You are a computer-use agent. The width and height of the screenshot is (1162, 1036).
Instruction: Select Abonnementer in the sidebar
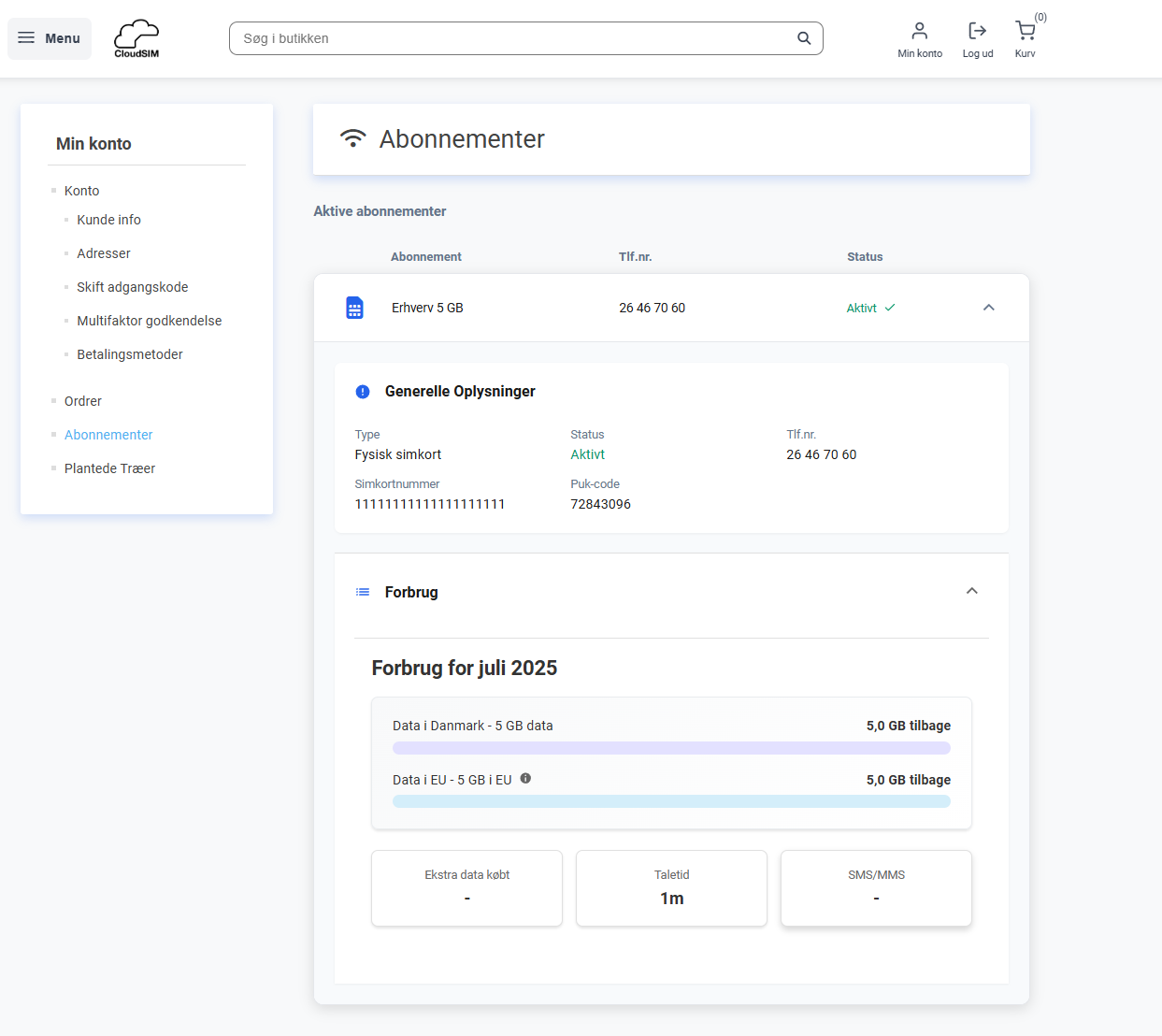click(108, 435)
